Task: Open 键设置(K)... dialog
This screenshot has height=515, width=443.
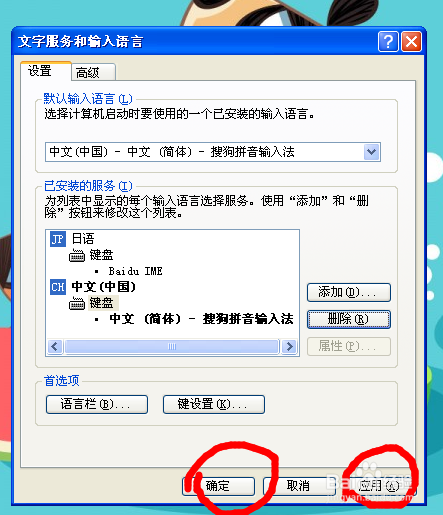Action: pyautogui.click(x=214, y=404)
